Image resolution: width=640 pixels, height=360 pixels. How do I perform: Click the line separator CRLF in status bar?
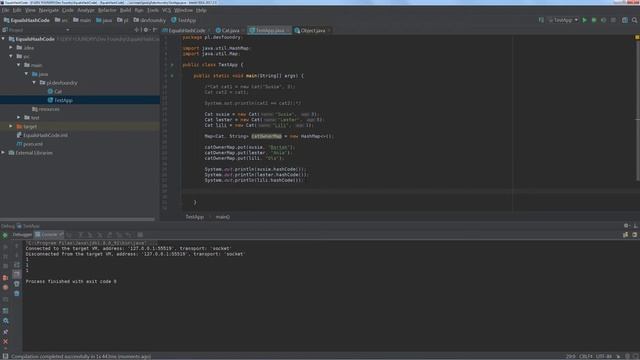(585, 356)
